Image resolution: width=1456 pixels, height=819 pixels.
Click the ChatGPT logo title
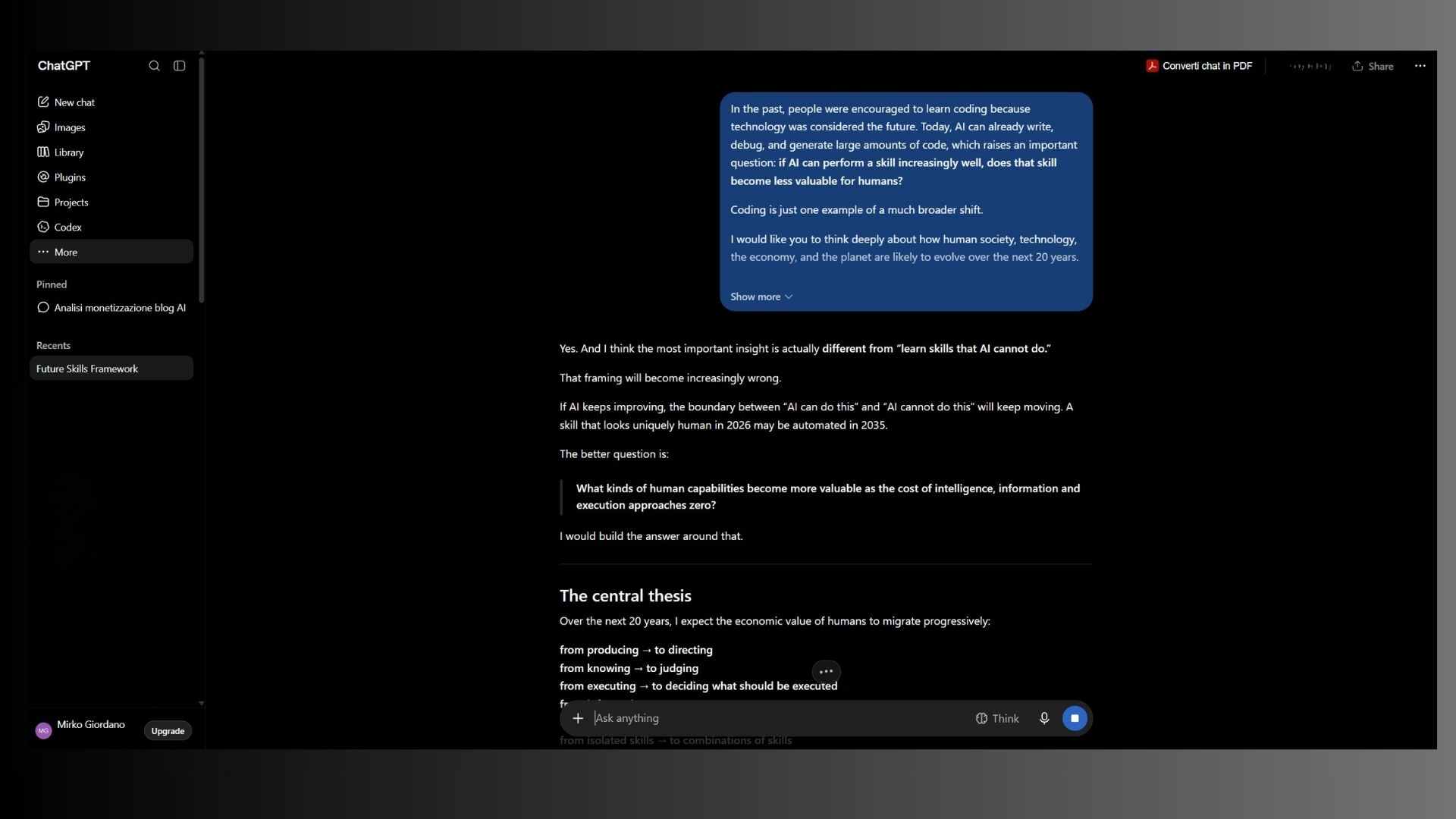(64, 66)
